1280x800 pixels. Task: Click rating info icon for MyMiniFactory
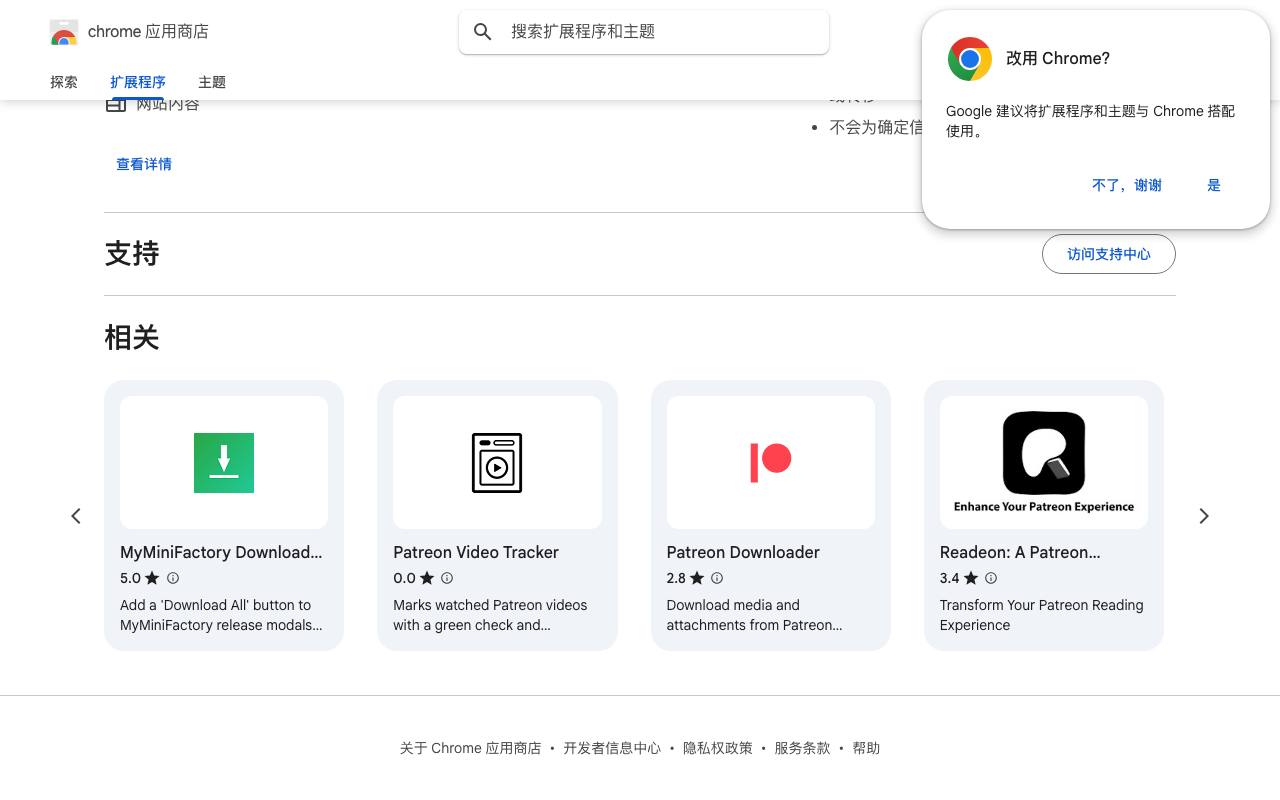pyautogui.click(x=173, y=578)
